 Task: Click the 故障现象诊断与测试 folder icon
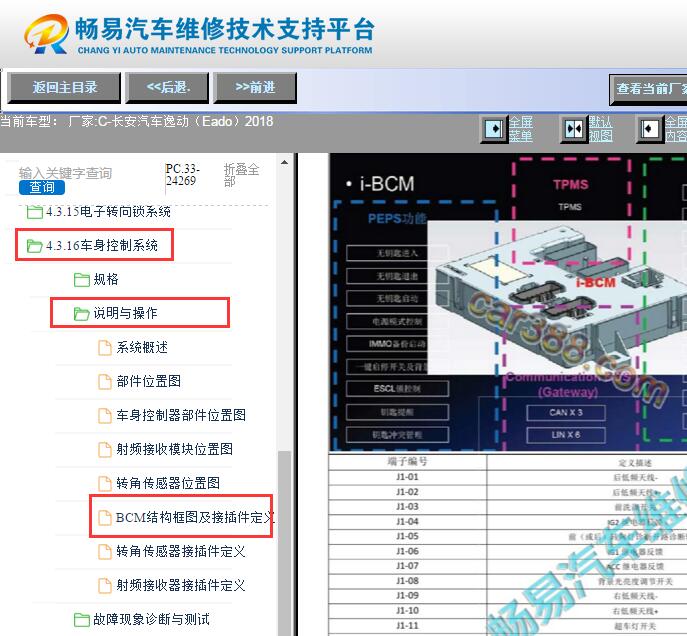point(82,620)
